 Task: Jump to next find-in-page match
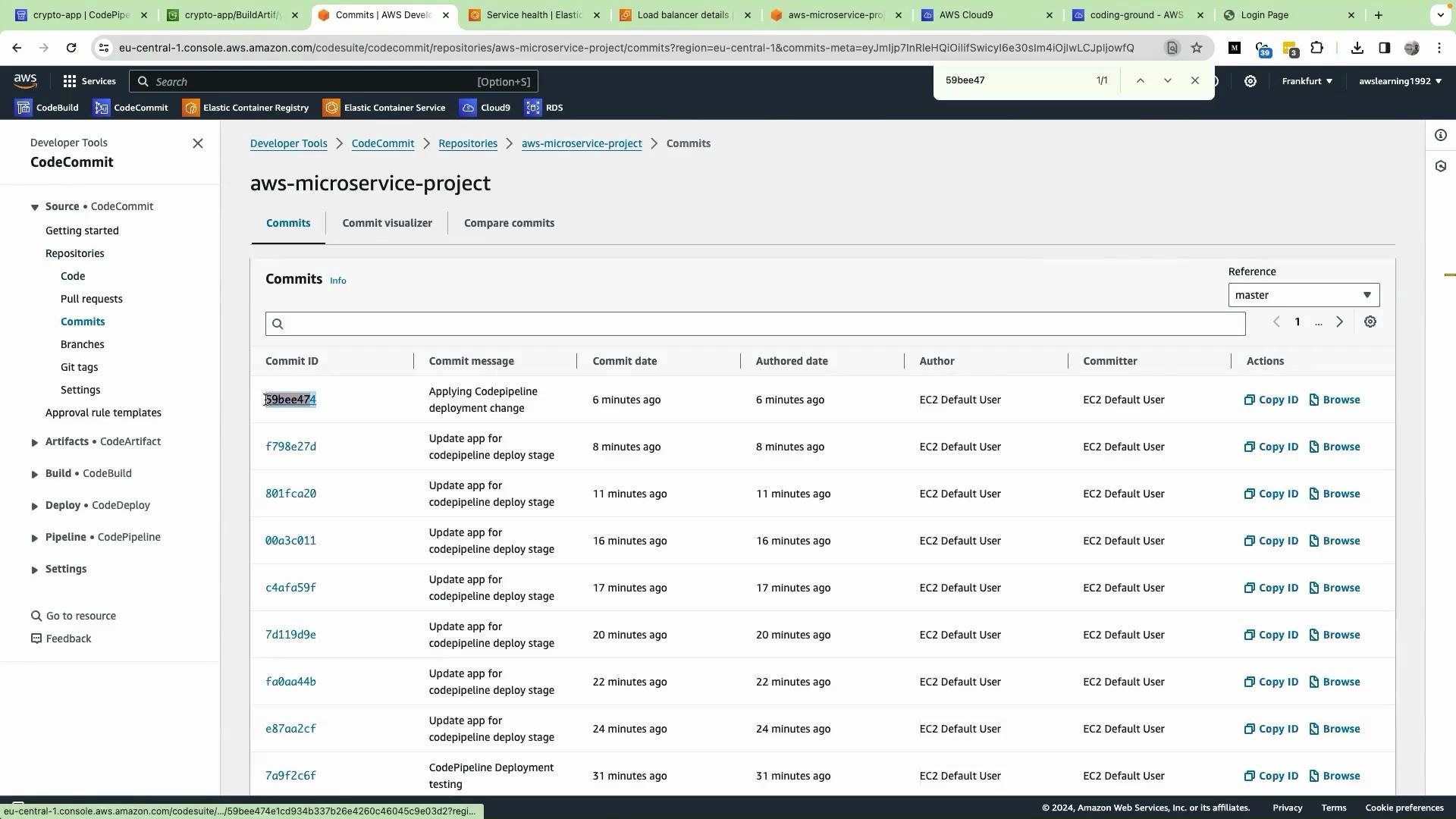[x=1168, y=80]
